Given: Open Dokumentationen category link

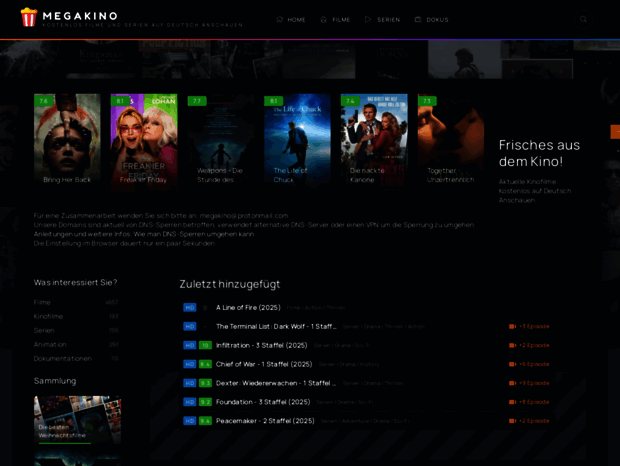Looking at the screenshot, I should pyautogui.click(x=62, y=358).
